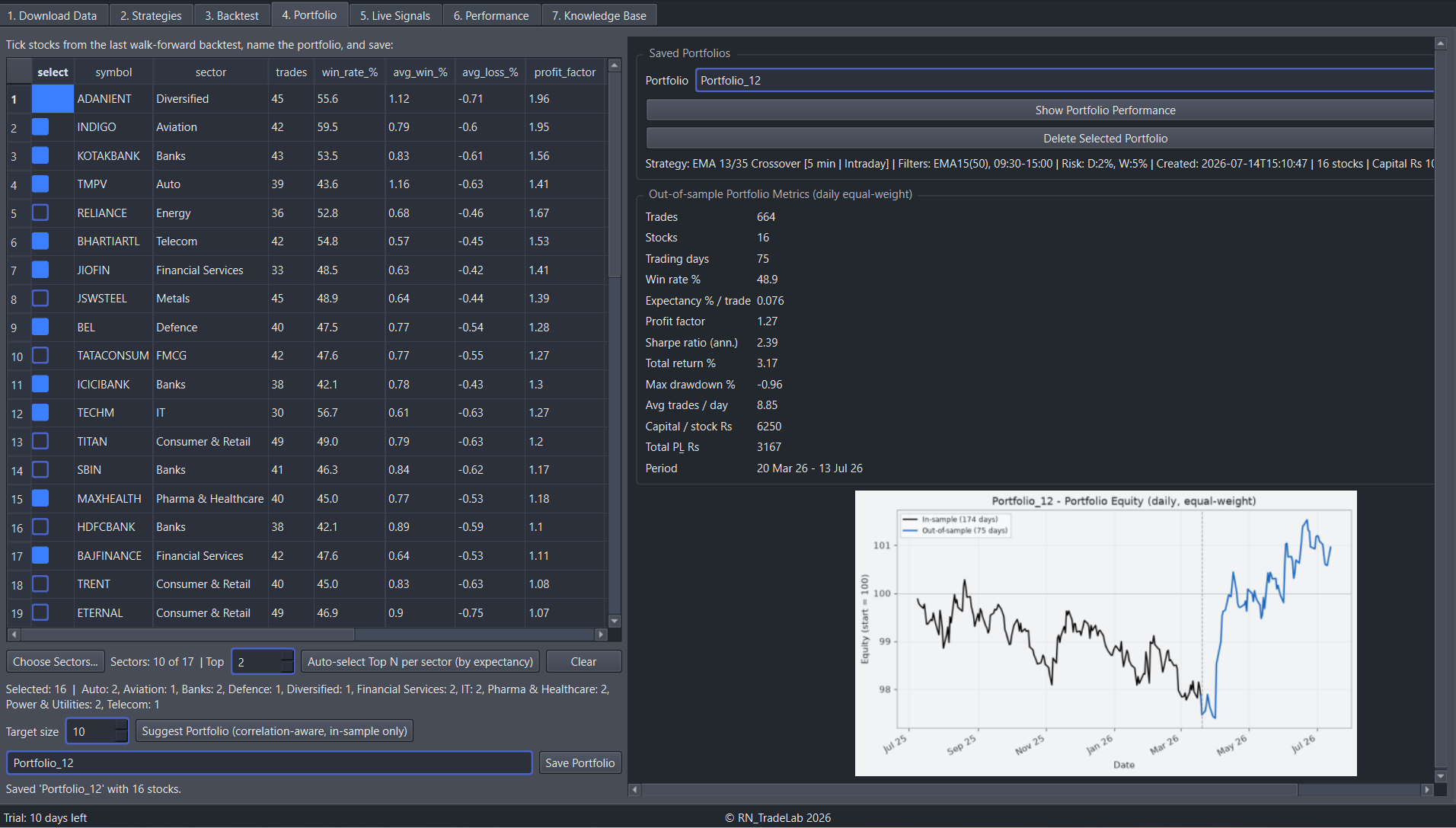Open 7. Knowledge Base tab
Image resolution: width=1456 pixels, height=828 pixels.
(599, 15)
